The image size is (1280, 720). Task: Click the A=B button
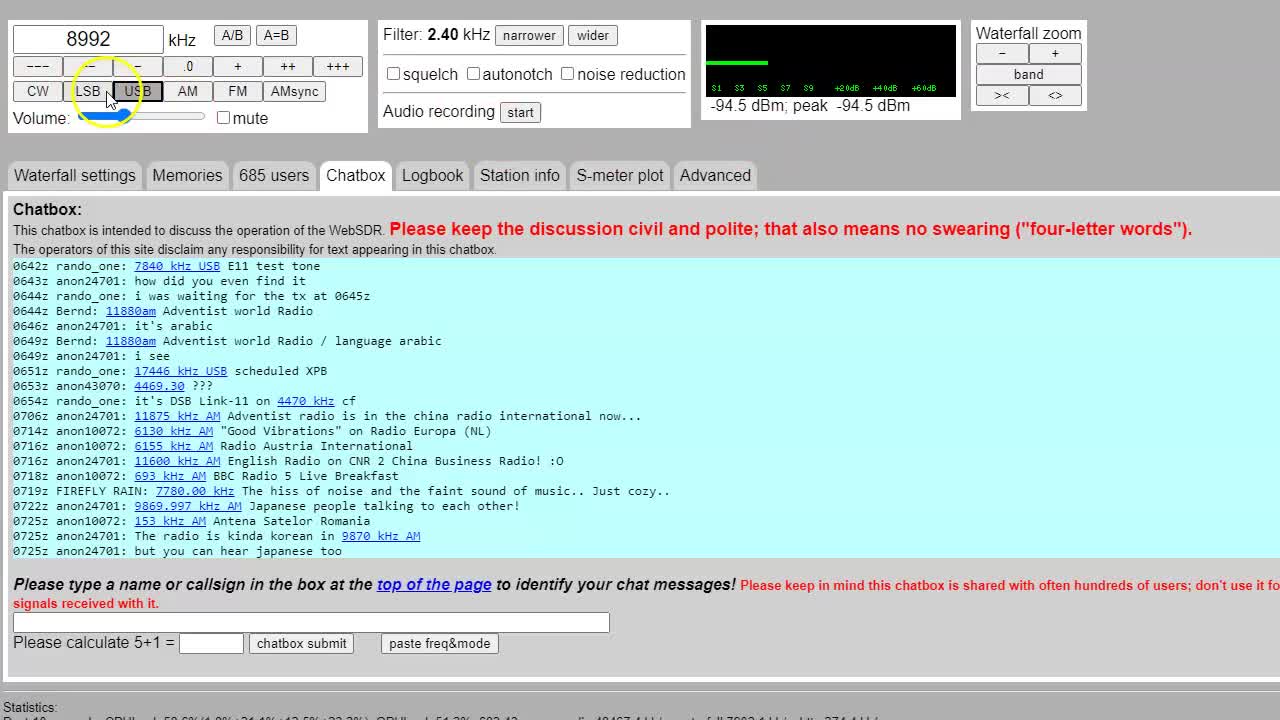click(276, 35)
